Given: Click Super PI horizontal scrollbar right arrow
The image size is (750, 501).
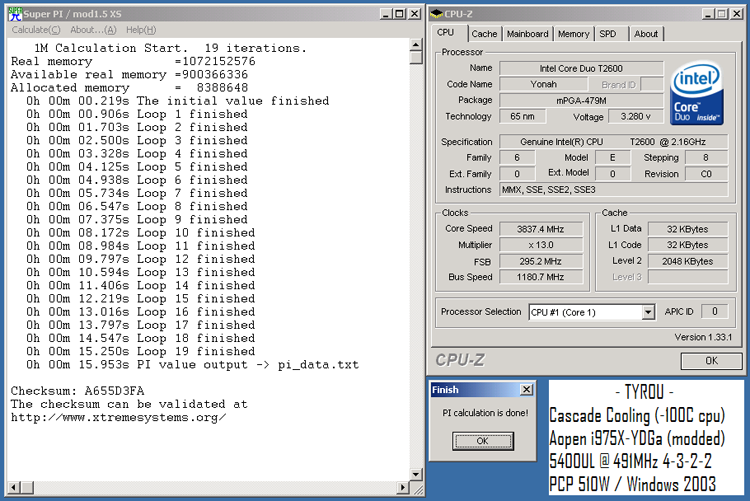Looking at the screenshot, I should point(403,488).
